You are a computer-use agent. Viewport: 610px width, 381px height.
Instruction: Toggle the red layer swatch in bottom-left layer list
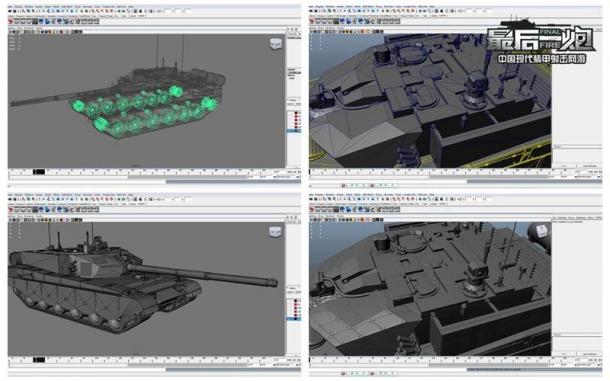coord(297,305)
